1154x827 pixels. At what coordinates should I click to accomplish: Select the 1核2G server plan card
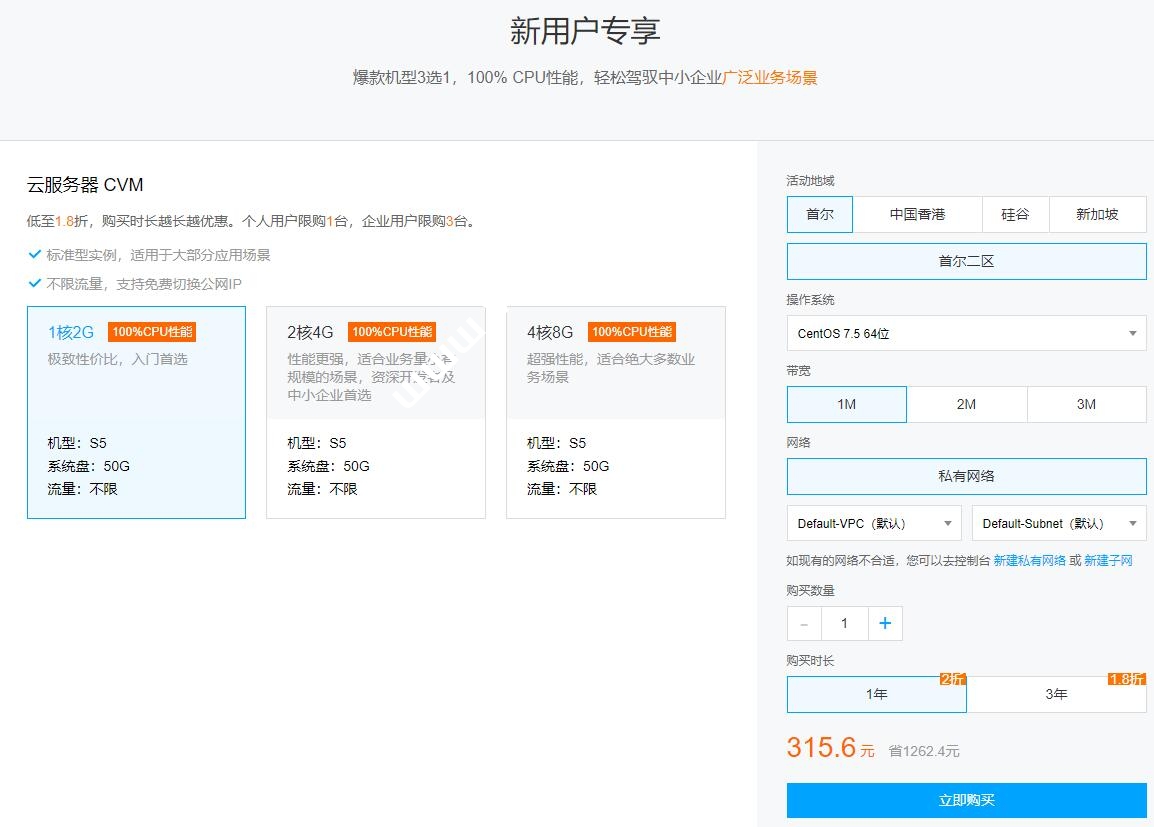click(x=136, y=412)
